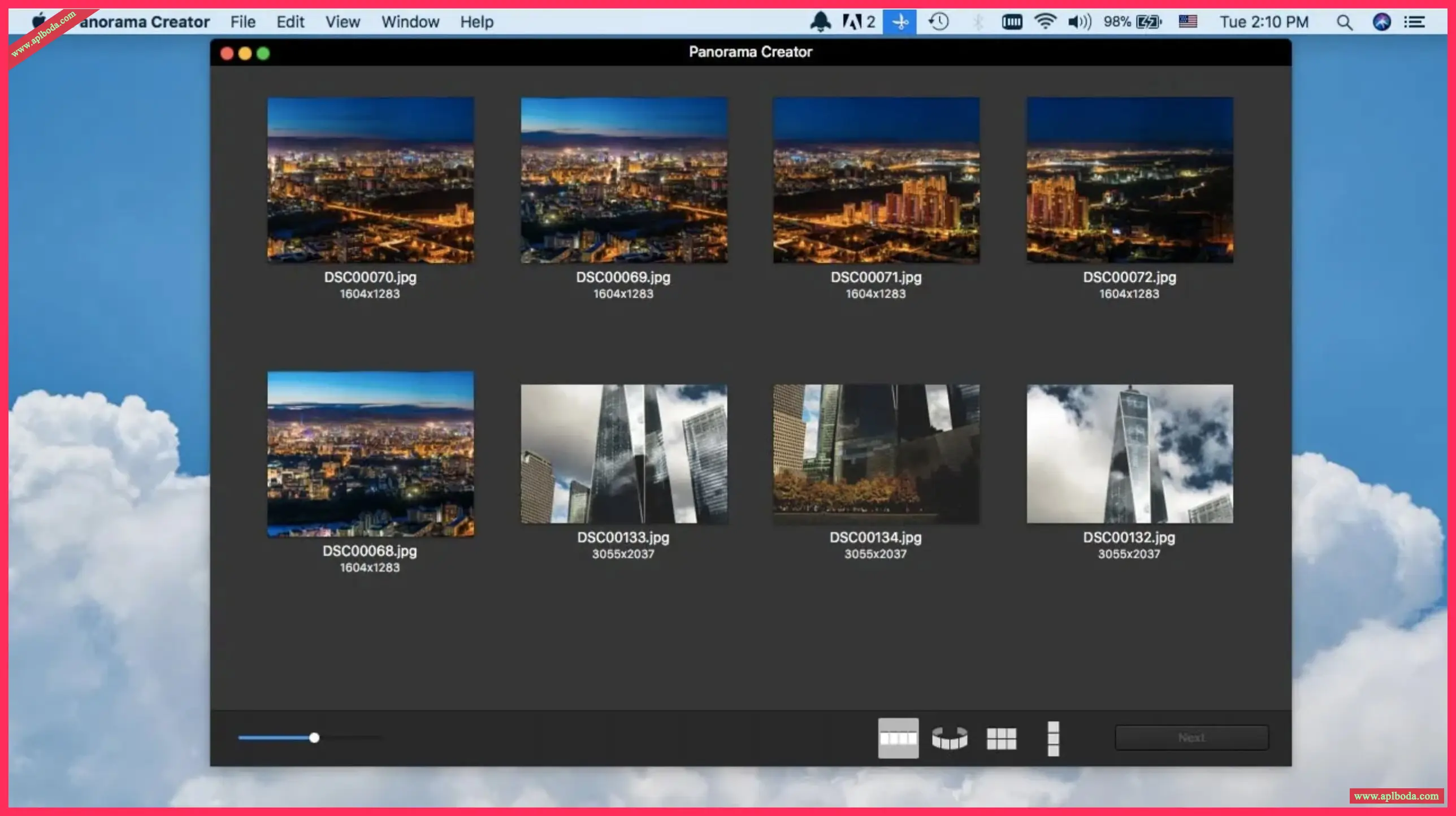Viewport: 1456px width, 816px height.
Task: Click the 3055x2037 size under DSC00133.jpg
Action: pos(623,554)
